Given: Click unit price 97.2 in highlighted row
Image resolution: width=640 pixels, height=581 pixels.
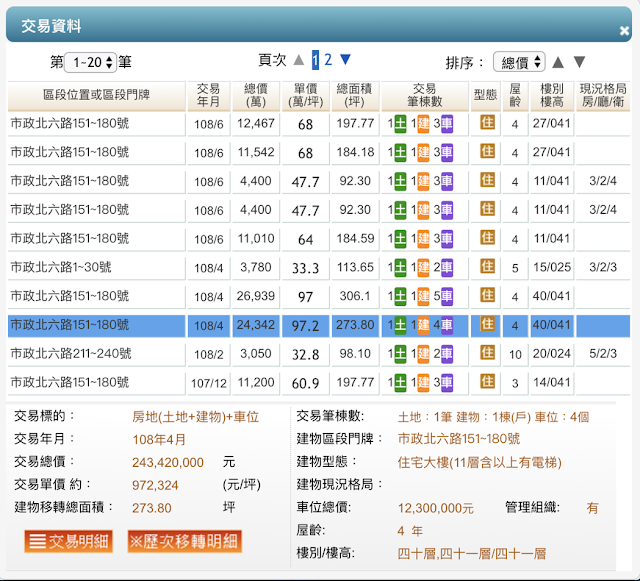Looking at the screenshot, I should pyautogui.click(x=306, y=326).
